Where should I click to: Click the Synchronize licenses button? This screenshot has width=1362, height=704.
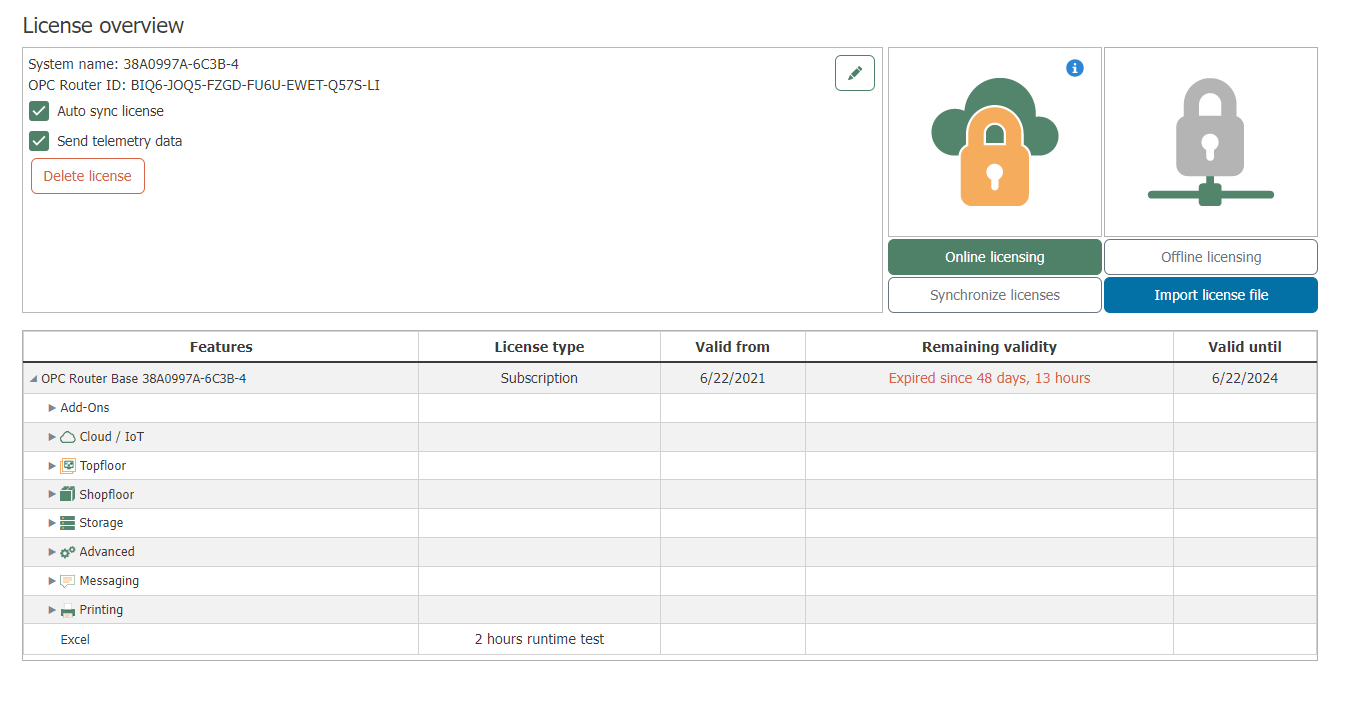pos(995,295)
